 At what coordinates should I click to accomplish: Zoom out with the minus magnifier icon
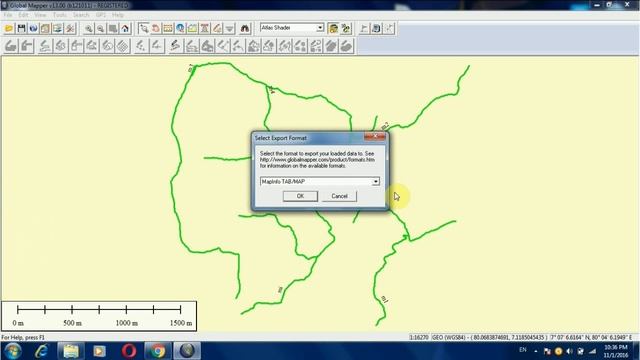point(100,29)
